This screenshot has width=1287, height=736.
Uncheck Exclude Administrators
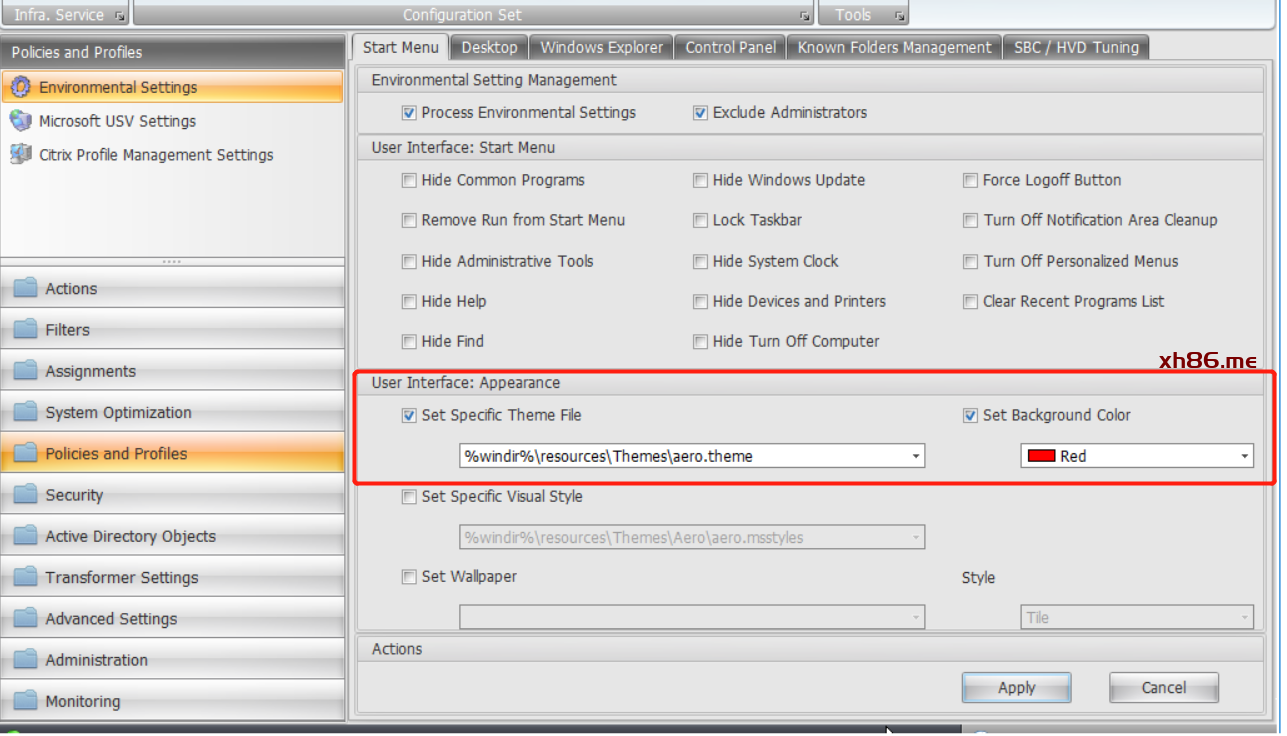[700, 113]
